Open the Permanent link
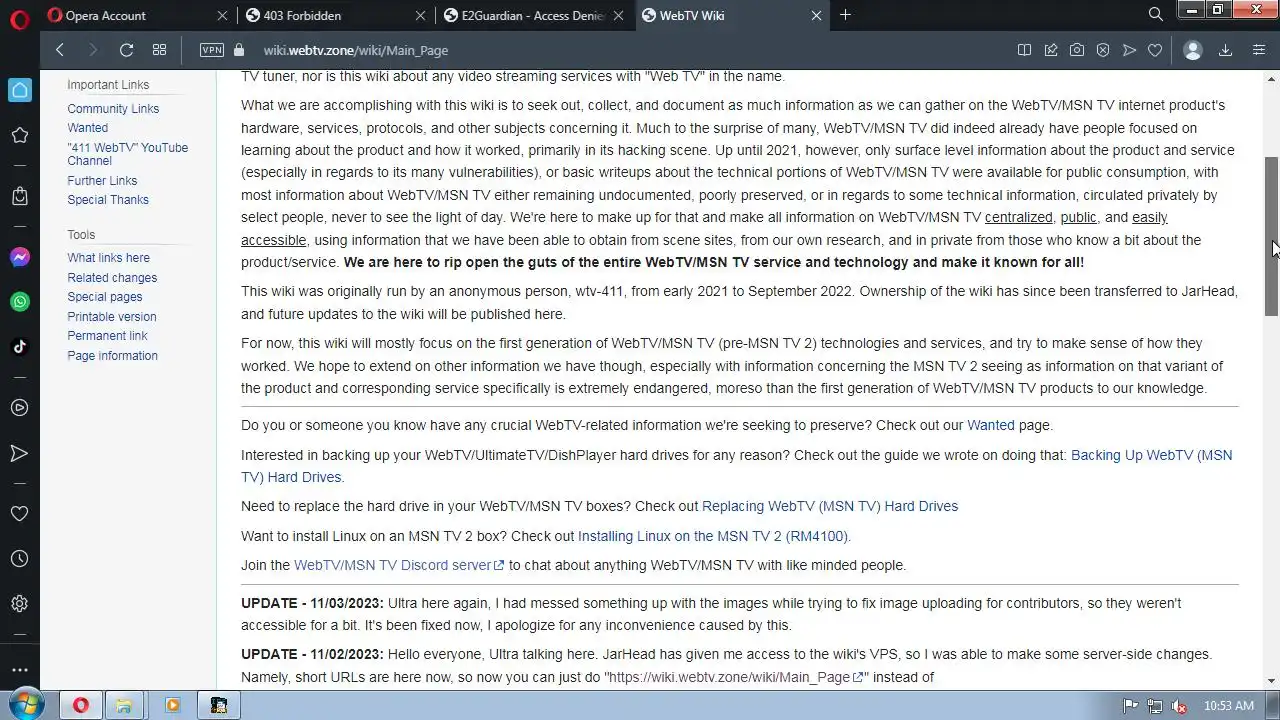Image resolution: width=1280 pixels, height=720 pixels. pyautogui.click(x=107, y=336)
